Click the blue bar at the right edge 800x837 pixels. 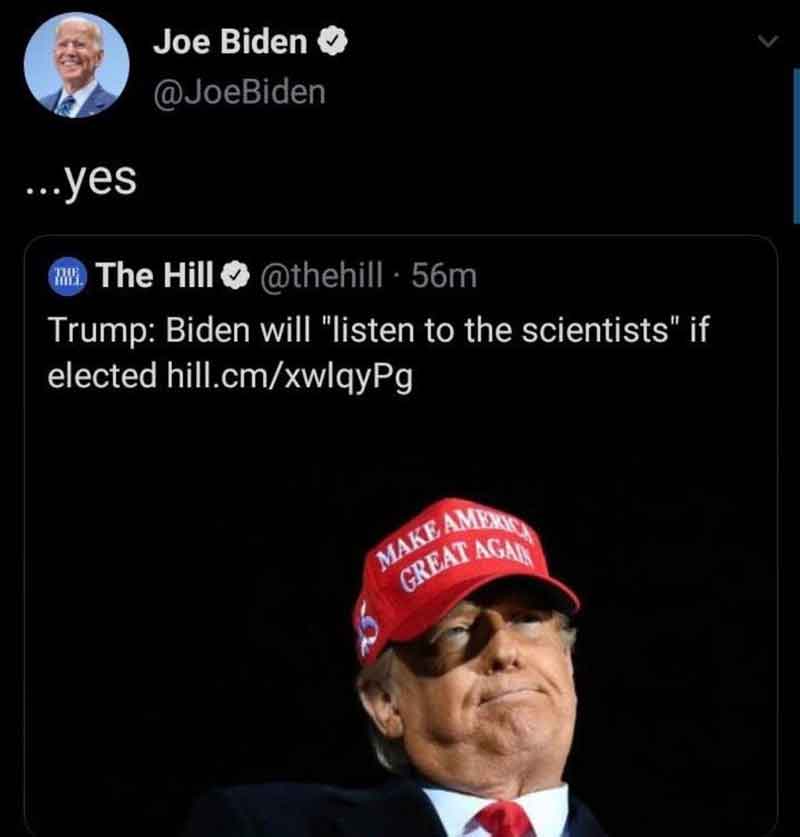click(x=796, y=145)
